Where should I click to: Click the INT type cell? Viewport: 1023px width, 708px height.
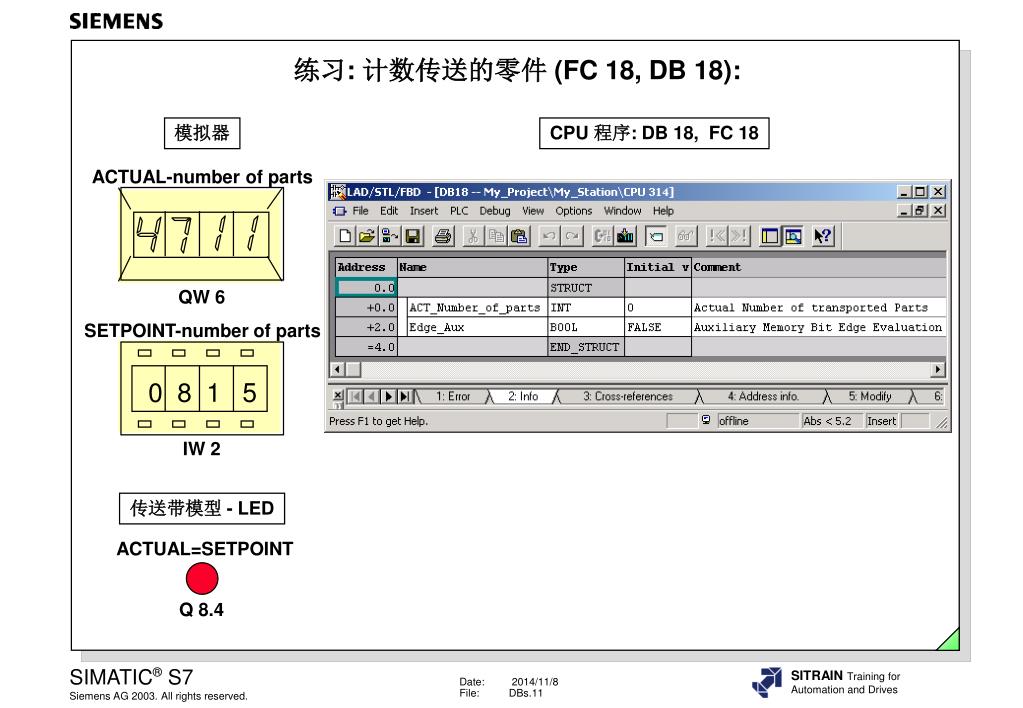586,307
